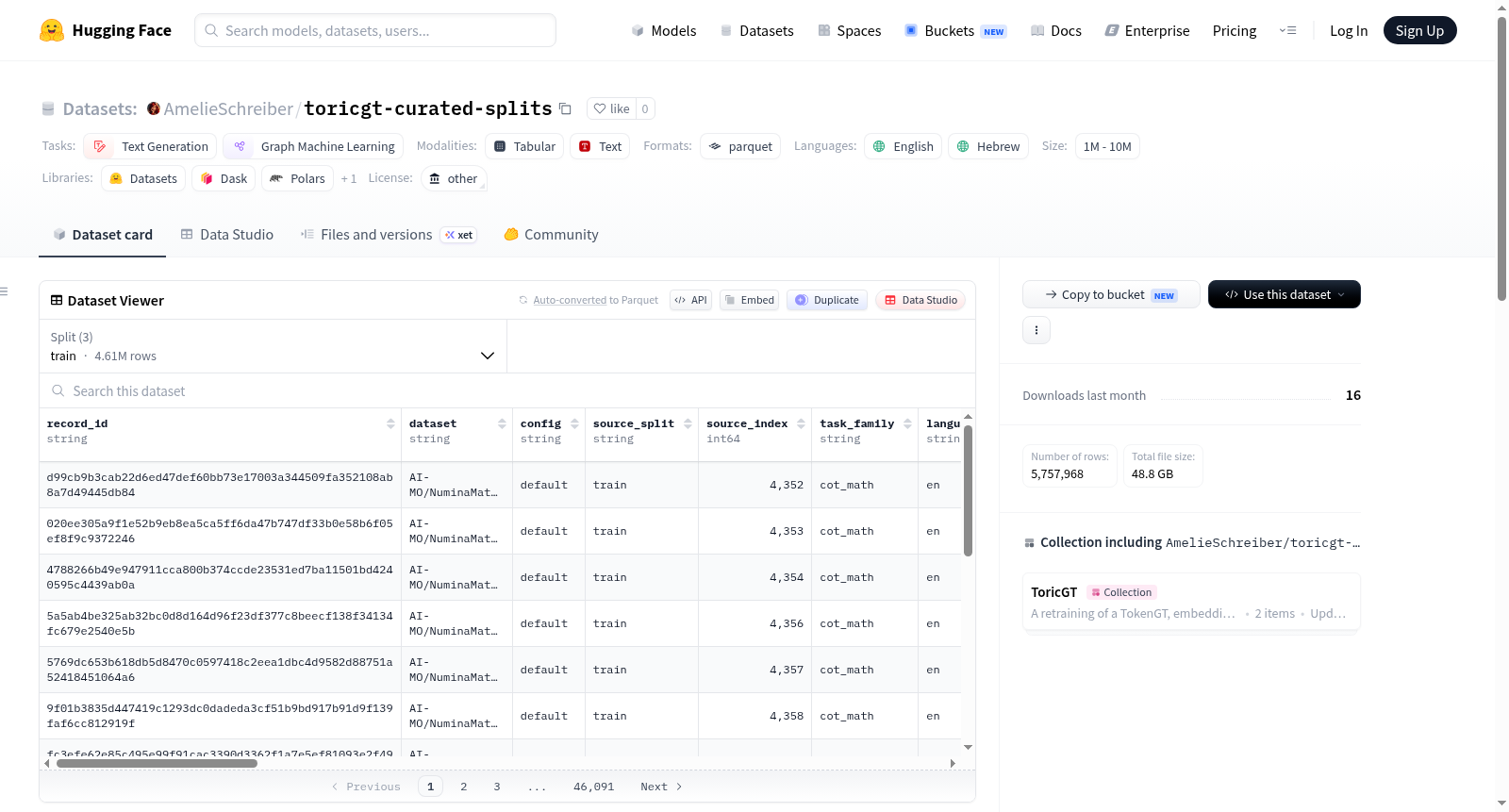
Task: Sort the task_family column
Action: pos(908,423)
